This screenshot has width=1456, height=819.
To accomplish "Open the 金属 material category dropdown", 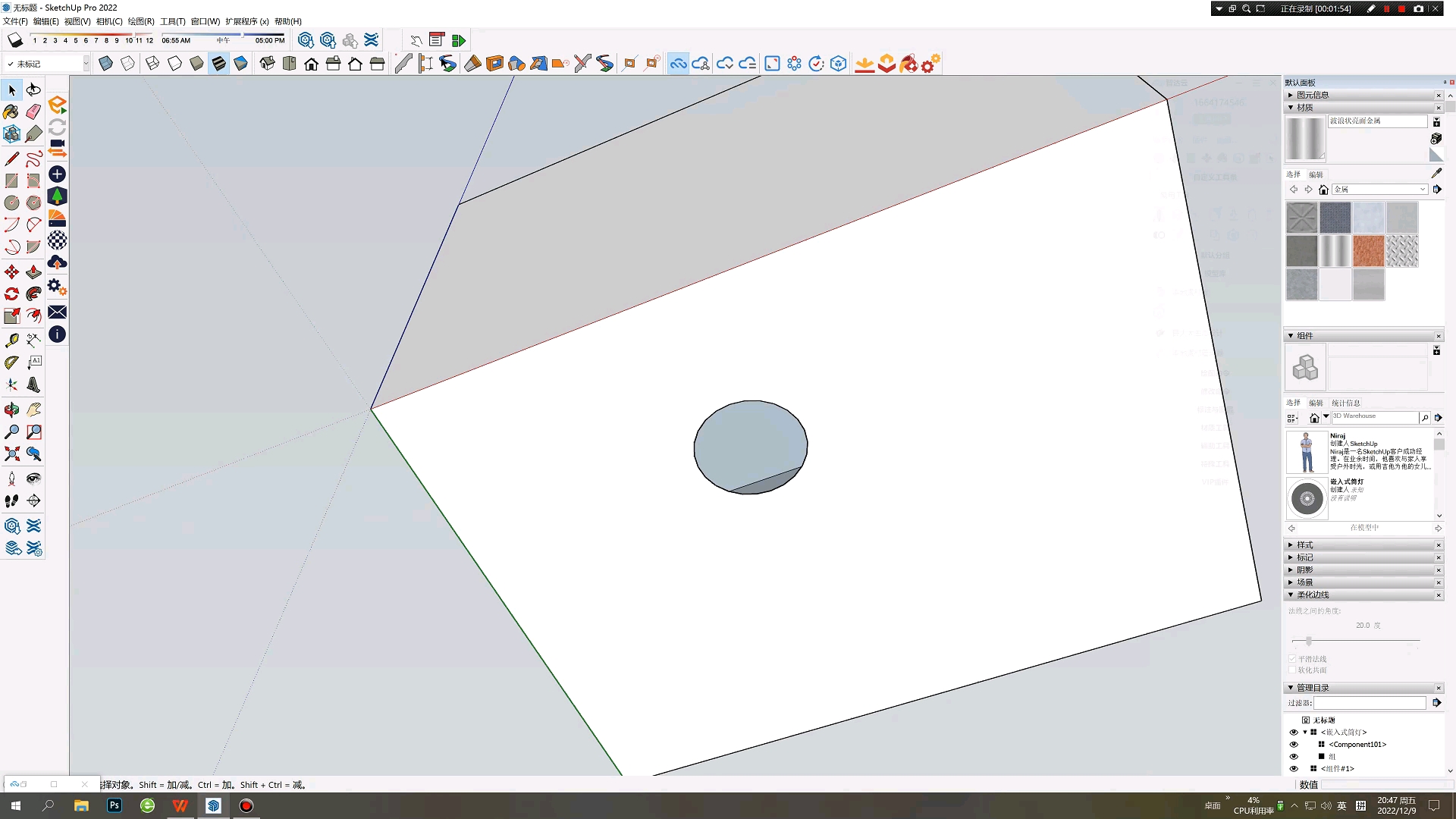I will [x=1422, y=190].
